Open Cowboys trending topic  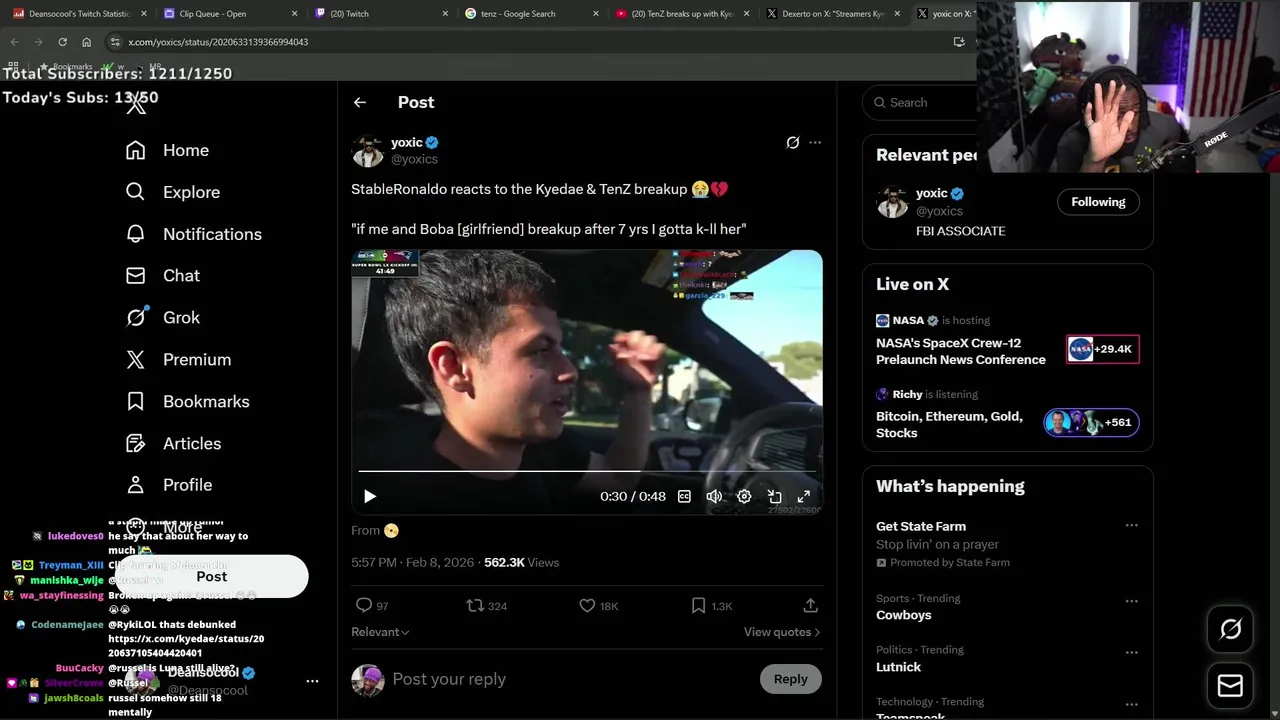pos(903,615)
